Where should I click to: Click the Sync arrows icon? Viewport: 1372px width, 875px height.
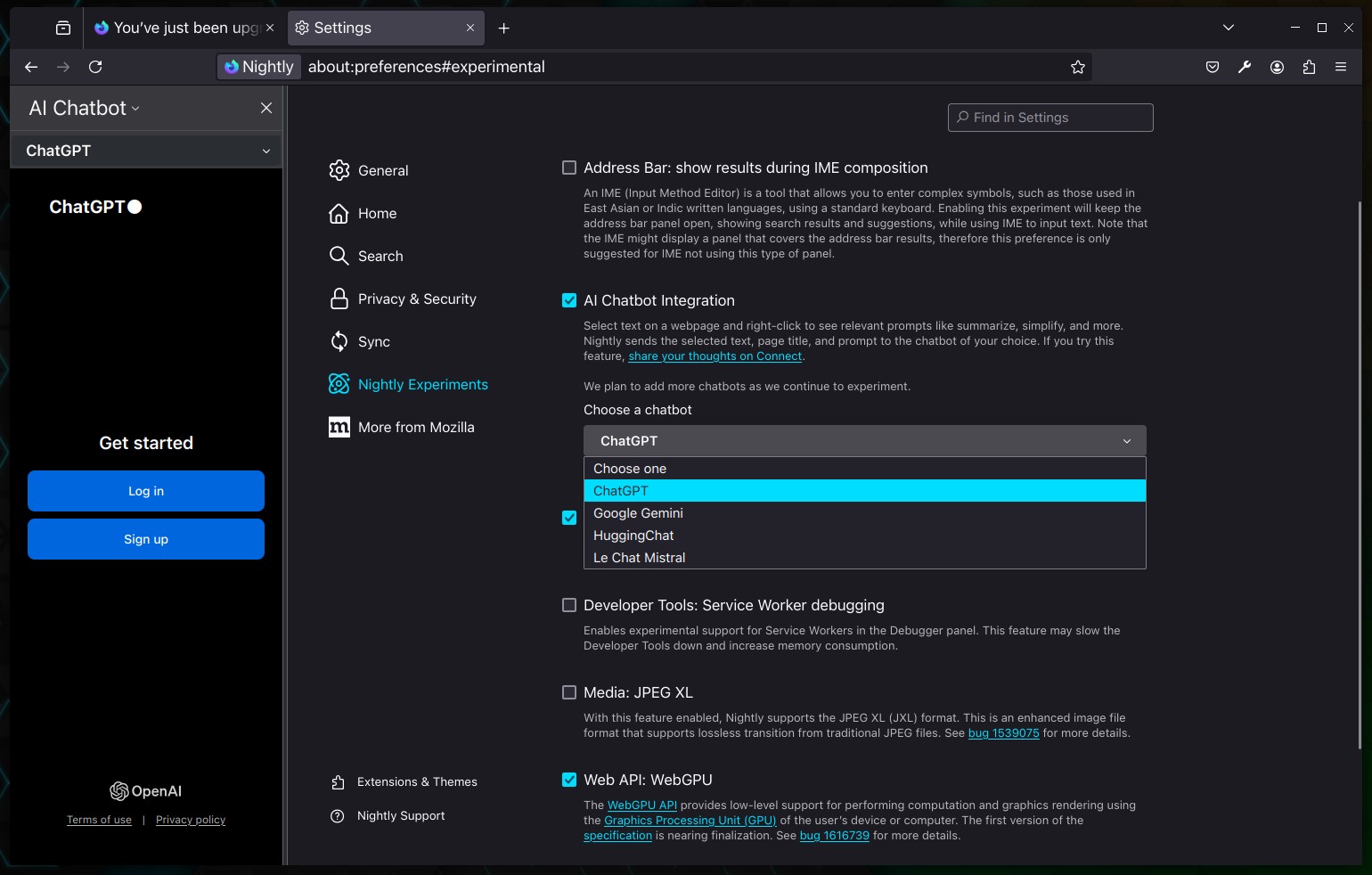339,341
